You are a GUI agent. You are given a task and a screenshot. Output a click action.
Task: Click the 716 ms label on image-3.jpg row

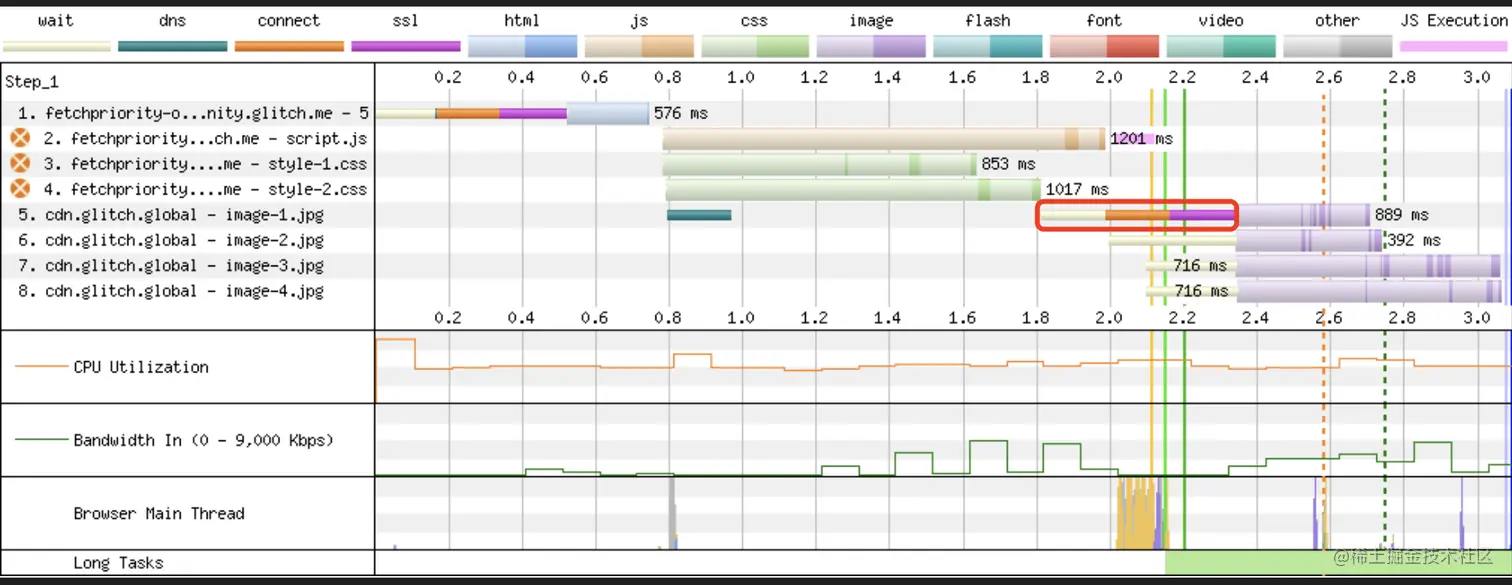[1200, 265]
